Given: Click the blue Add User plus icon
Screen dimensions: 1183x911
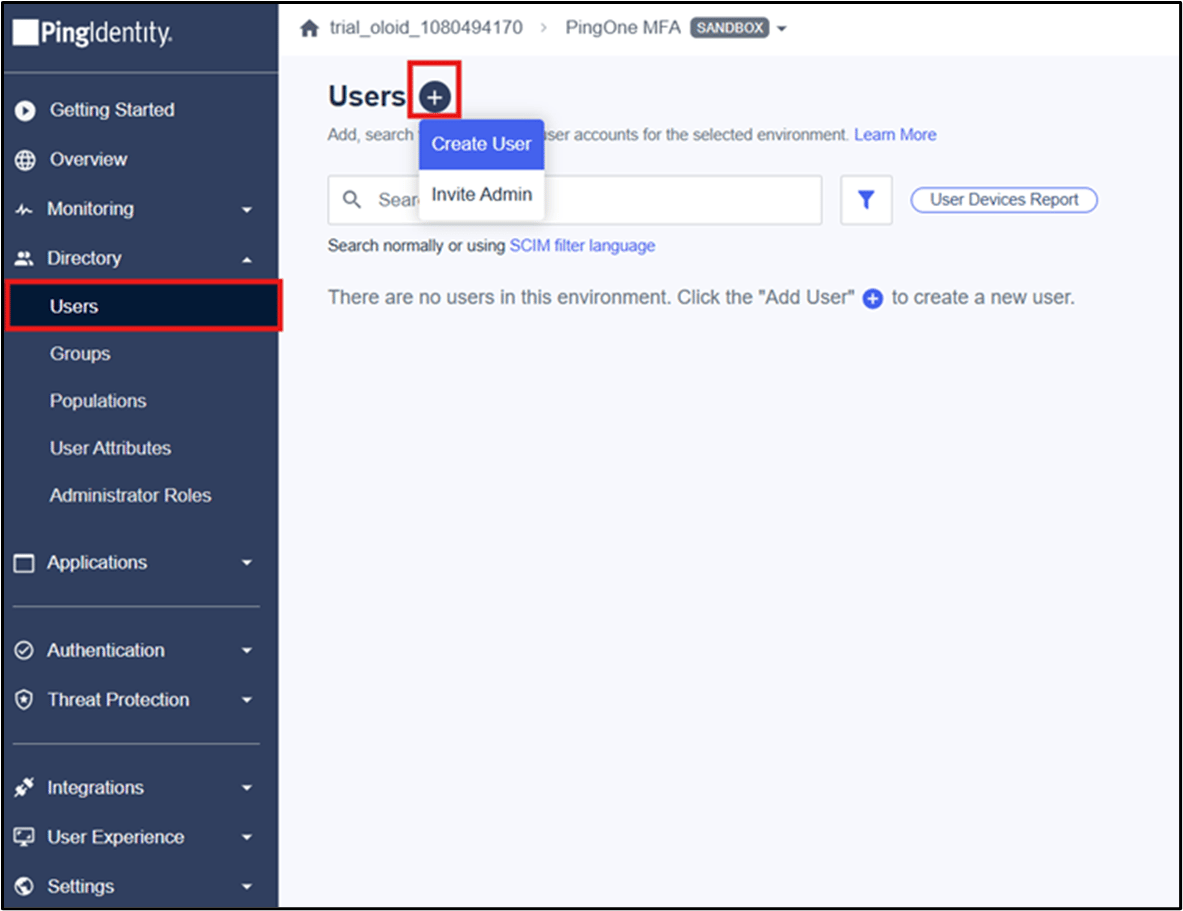Looking at the screenshot, I should [873, 299].
